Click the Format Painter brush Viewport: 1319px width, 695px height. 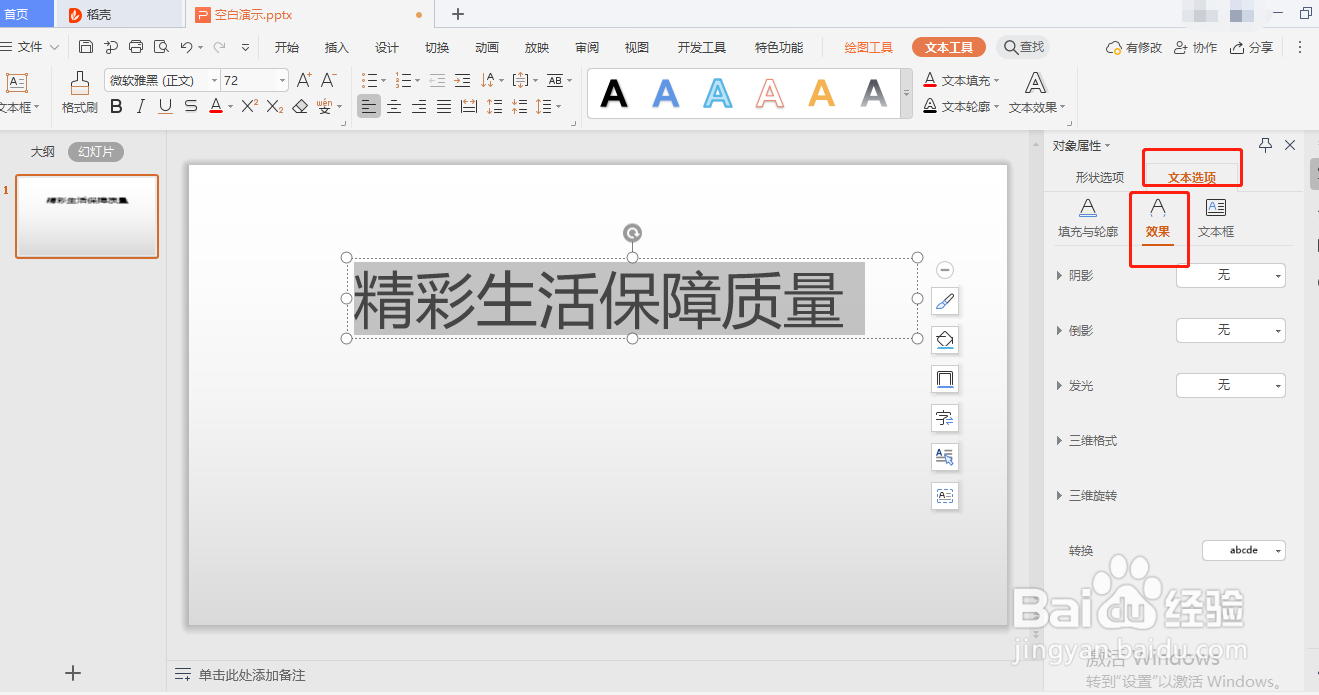coord(79,84)
